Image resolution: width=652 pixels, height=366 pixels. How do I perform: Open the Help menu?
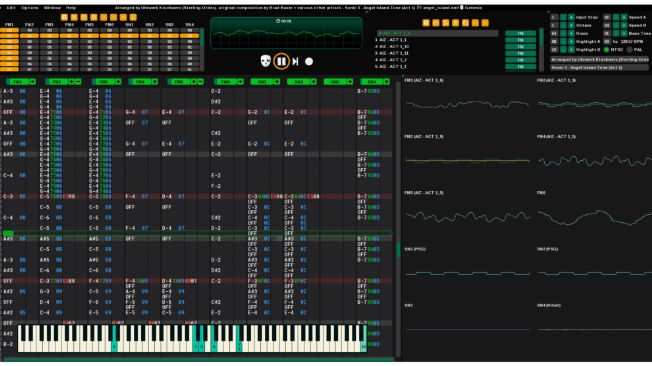(71, 7)
